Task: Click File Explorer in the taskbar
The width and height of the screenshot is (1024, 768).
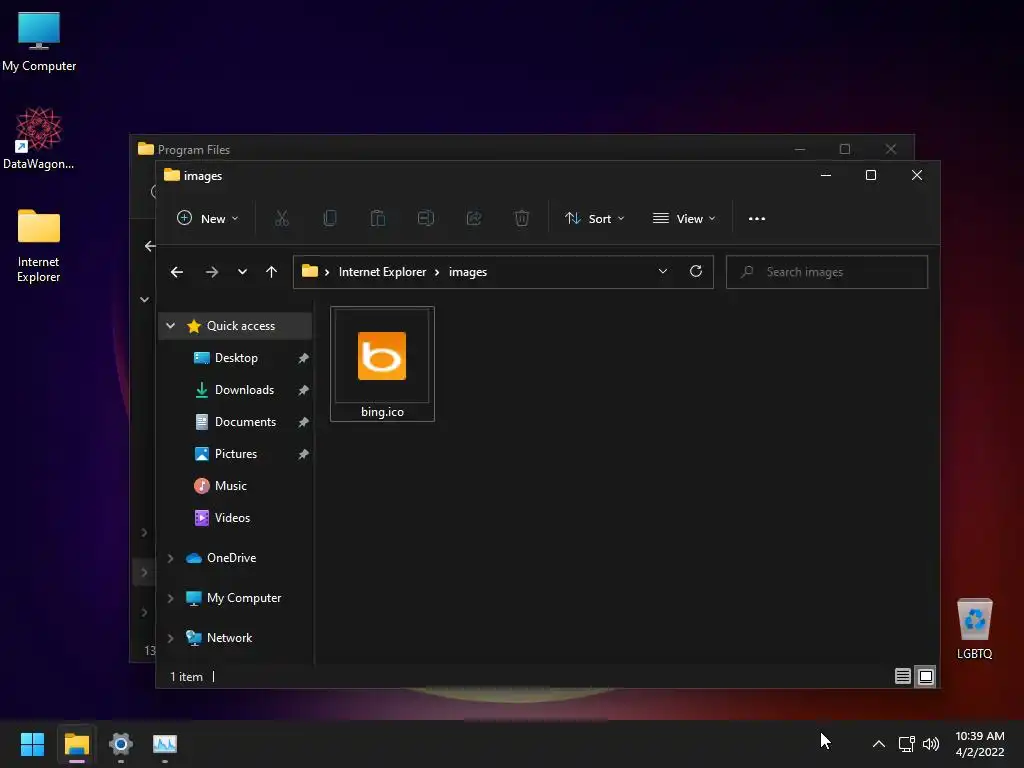Action: pos(76,744)
